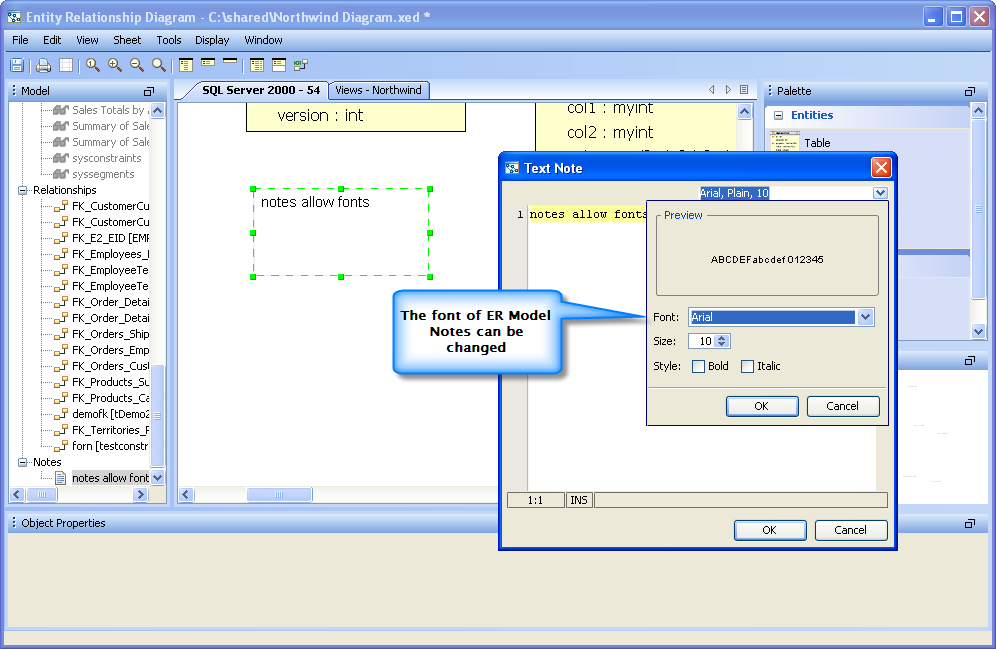The image size is (996, 649).
Task: Click the next tab arrow icon
Action: click(728, 90)
